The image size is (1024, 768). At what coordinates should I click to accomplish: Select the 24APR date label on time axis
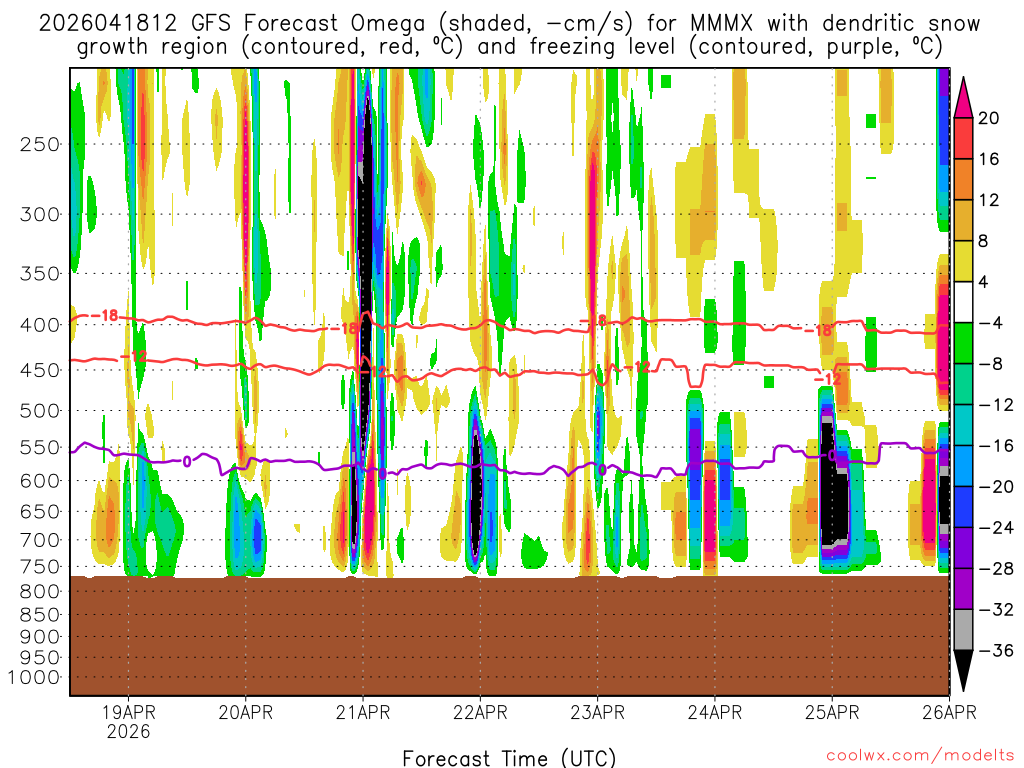[x=714, y=712]
